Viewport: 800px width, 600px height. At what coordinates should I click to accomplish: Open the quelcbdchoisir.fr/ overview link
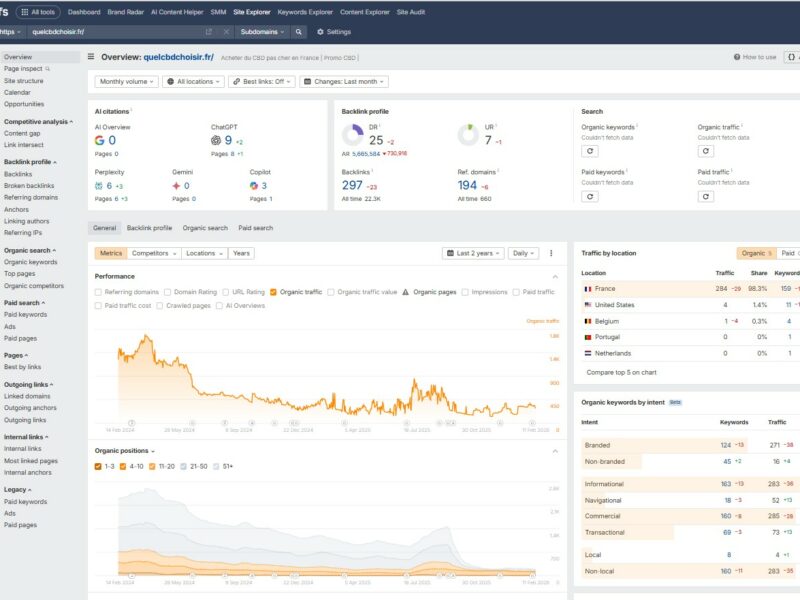click(x=179, y=57)
